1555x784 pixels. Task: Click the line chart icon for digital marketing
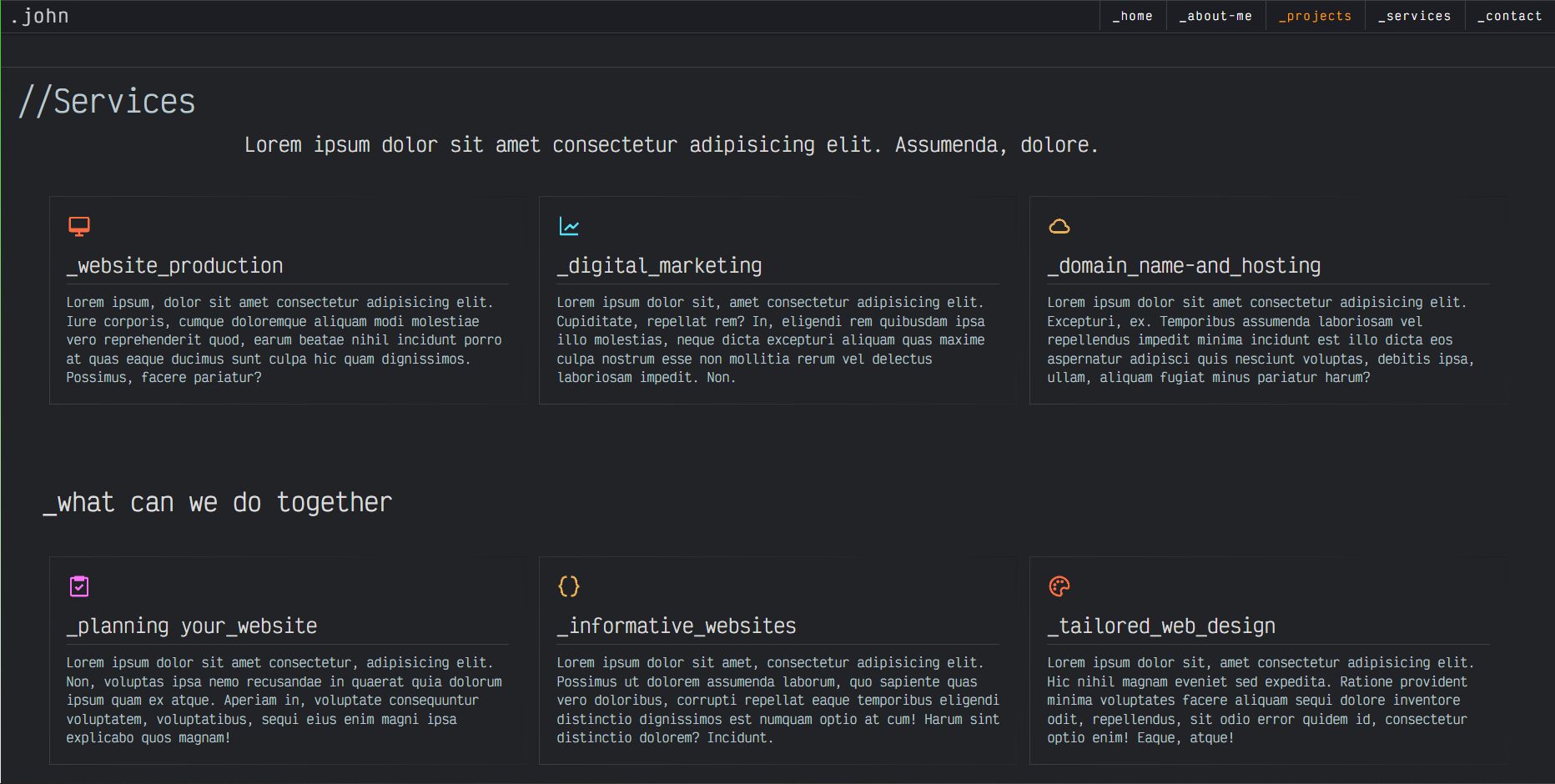[569, 226]
